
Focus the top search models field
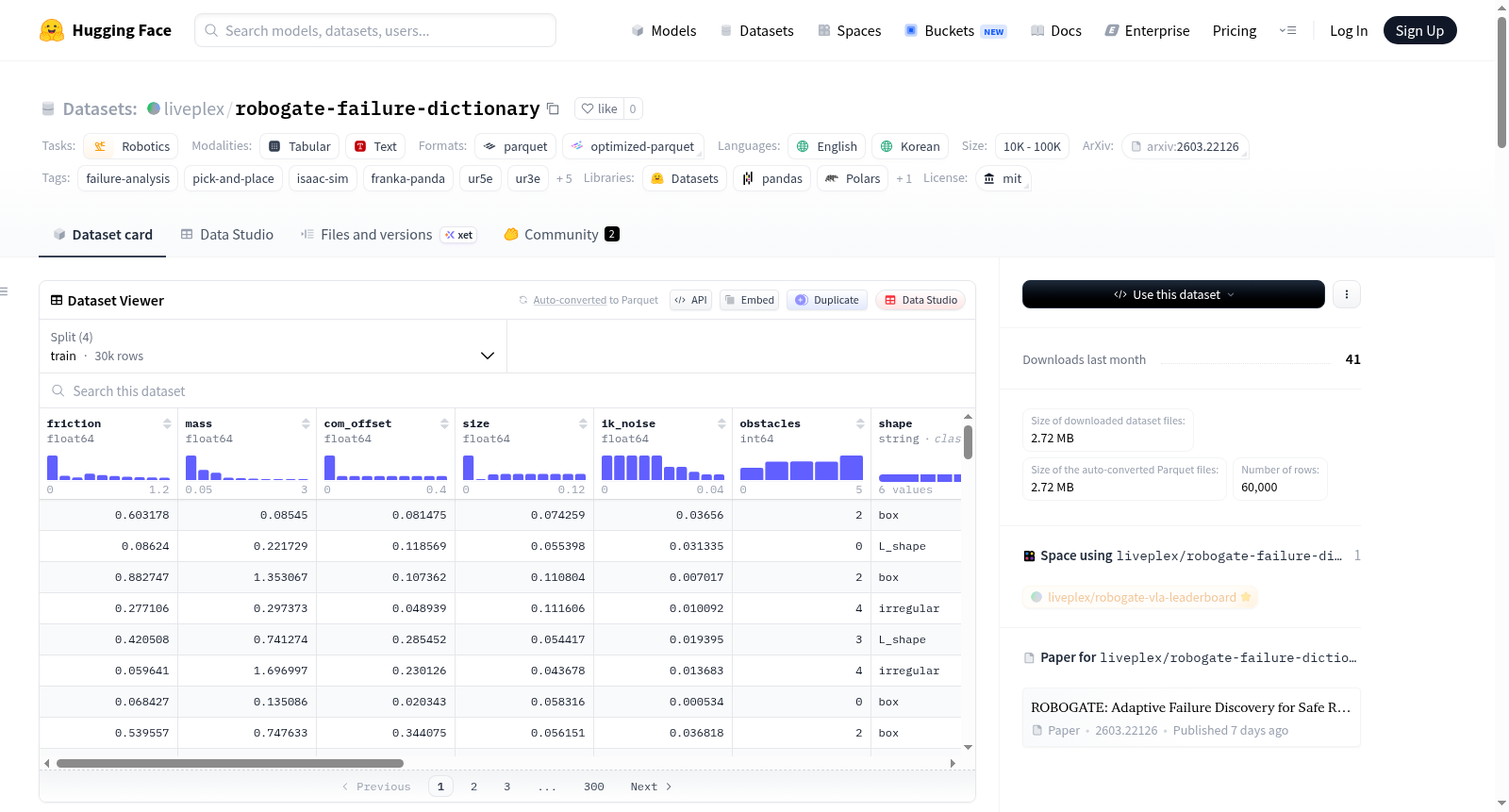(x=375, y=30)
